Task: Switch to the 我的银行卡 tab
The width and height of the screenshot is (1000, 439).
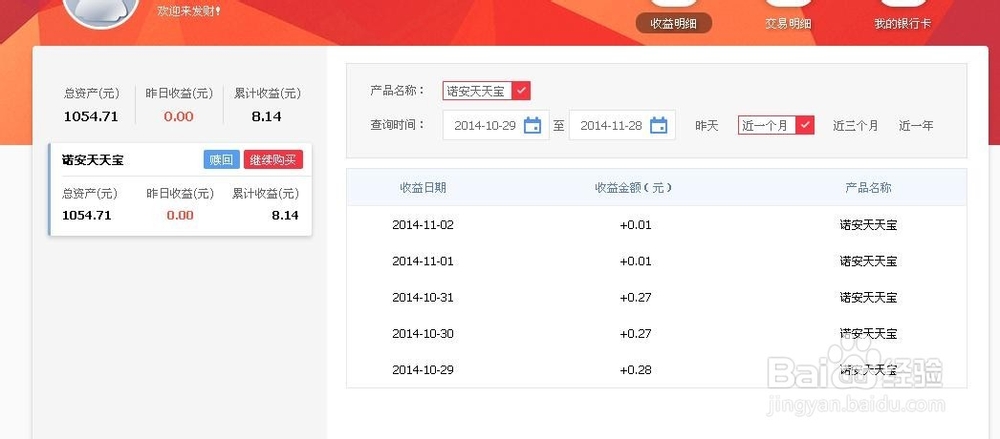Action: (902, 24)
